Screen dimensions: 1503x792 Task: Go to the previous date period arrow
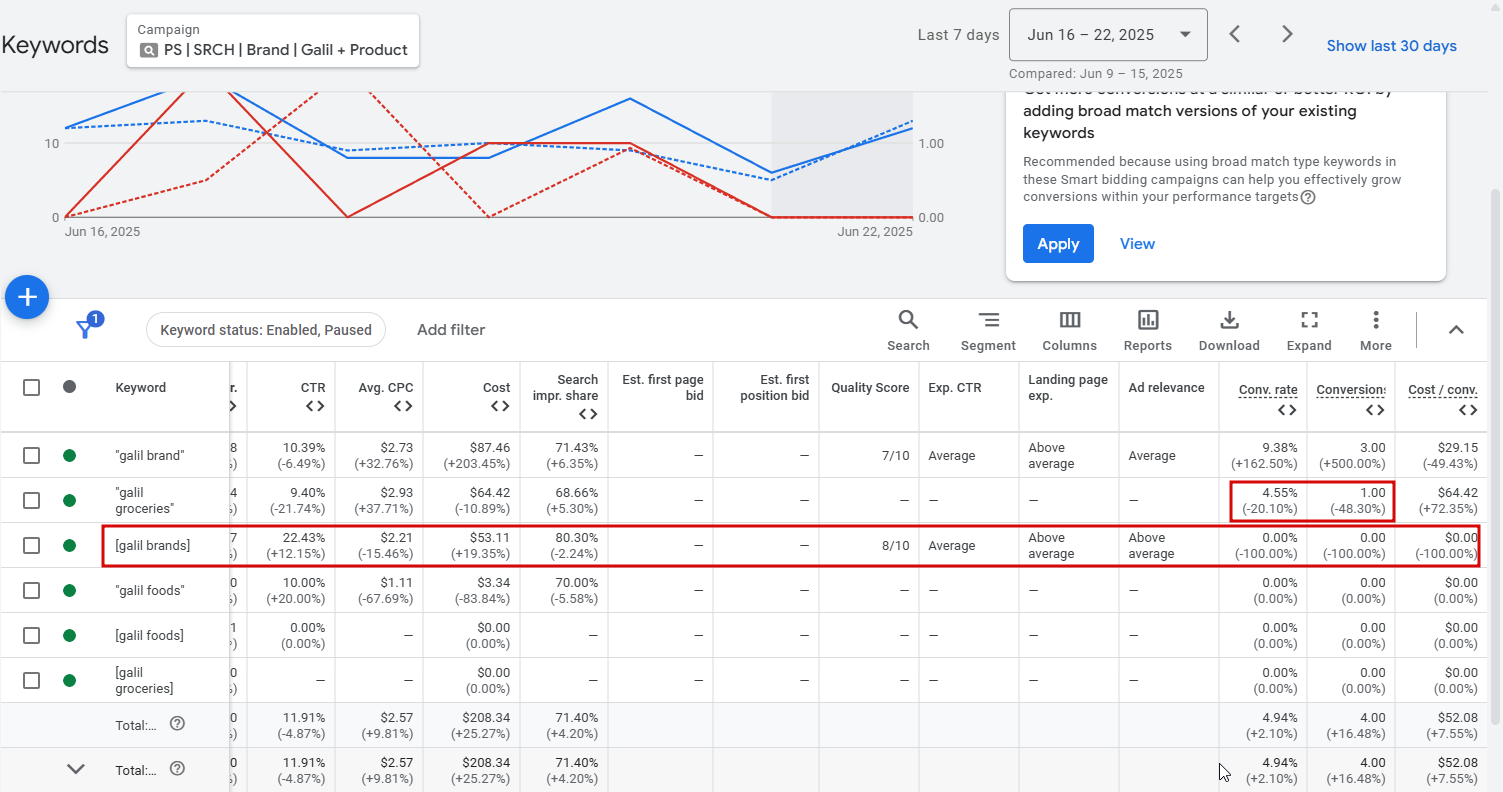click(x=1235, y=35)
